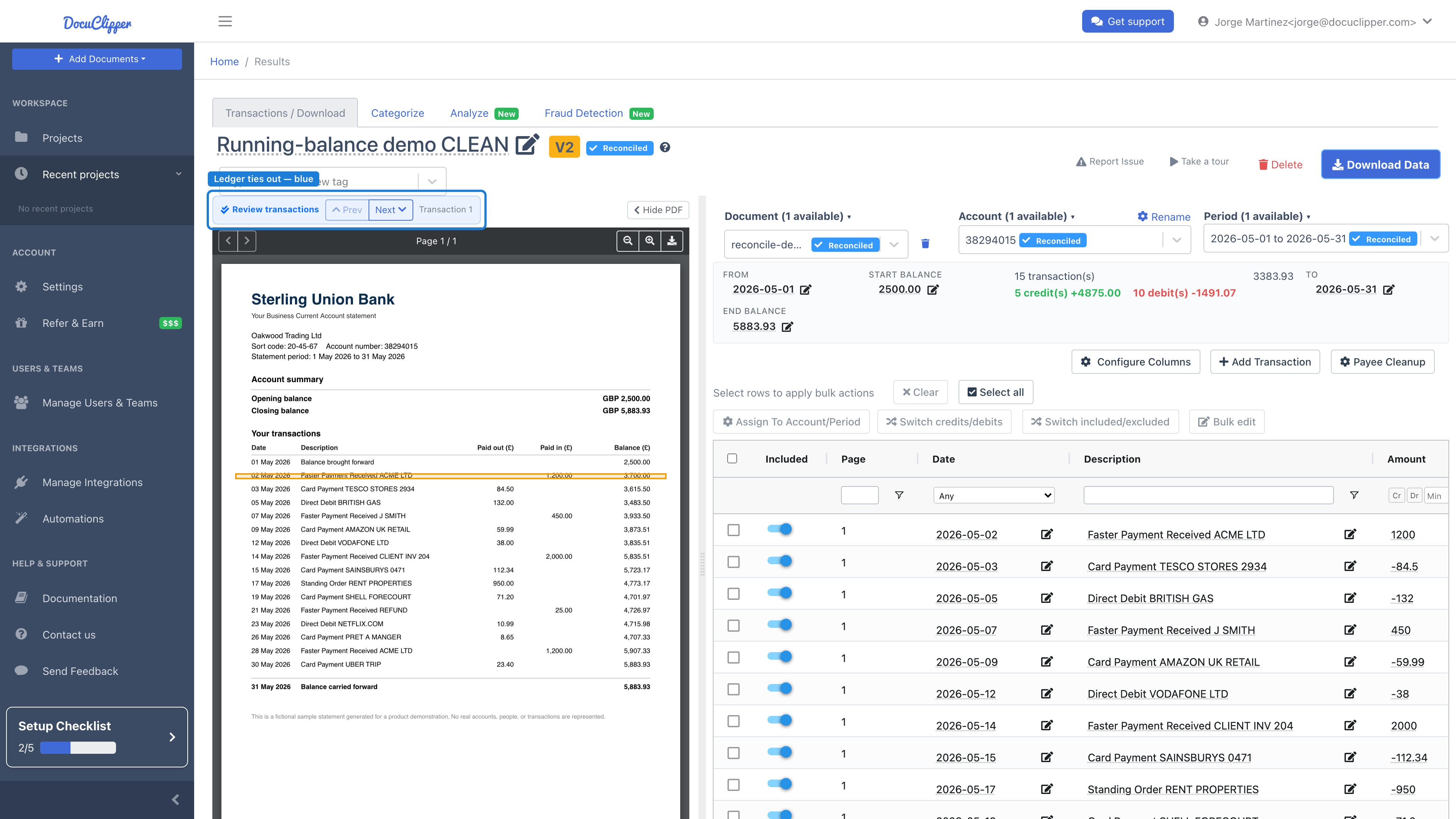Click the Description filter text field
The image size is (1456, 819).
click(x=1208, y=495)
